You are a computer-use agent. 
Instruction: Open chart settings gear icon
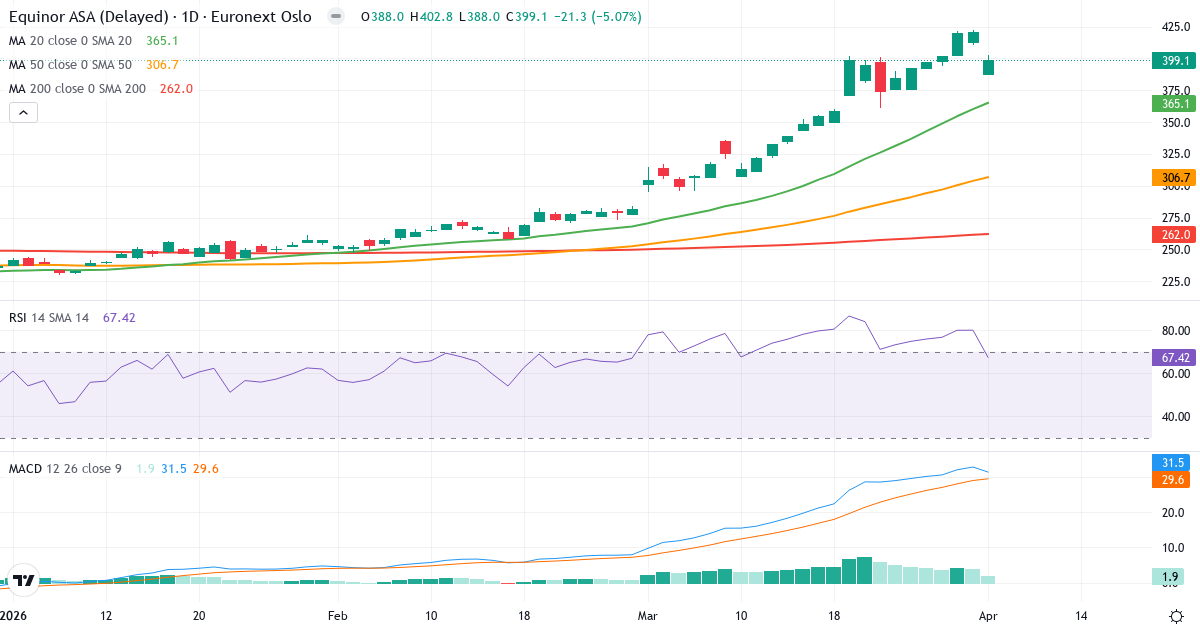click(1176, 615)
